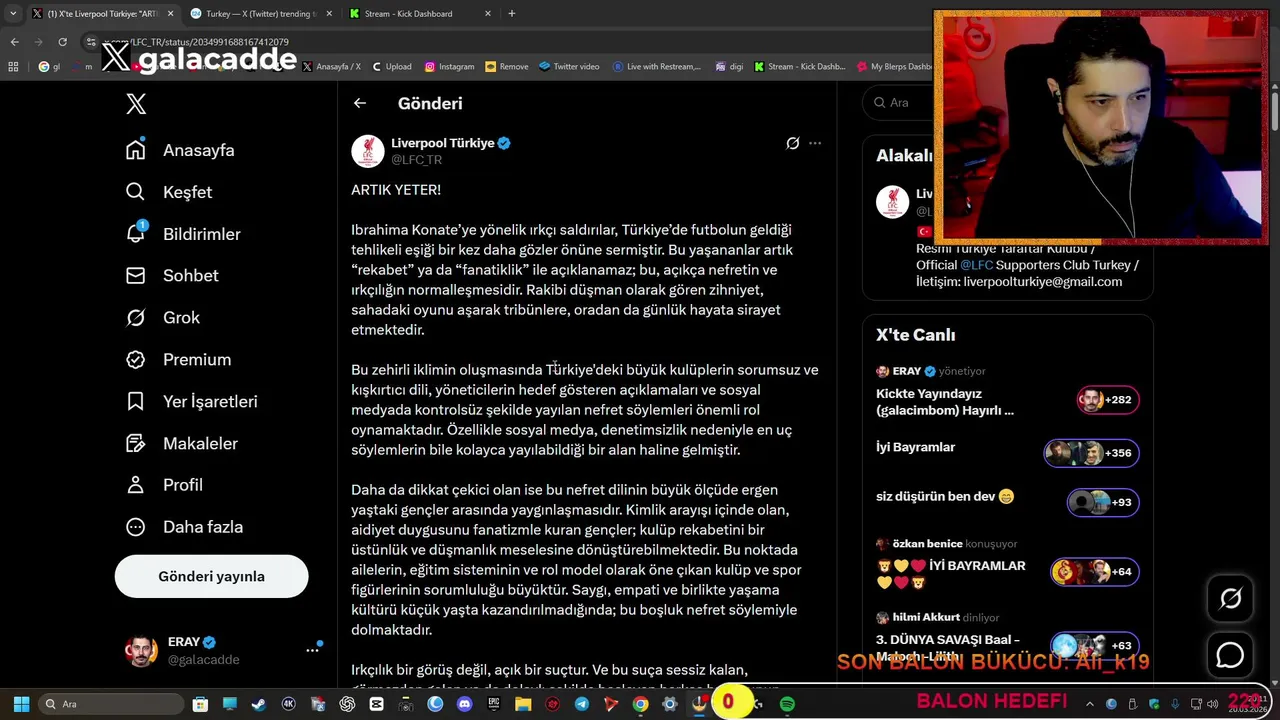Click the X'te Canlı heading

click(916, 335)
